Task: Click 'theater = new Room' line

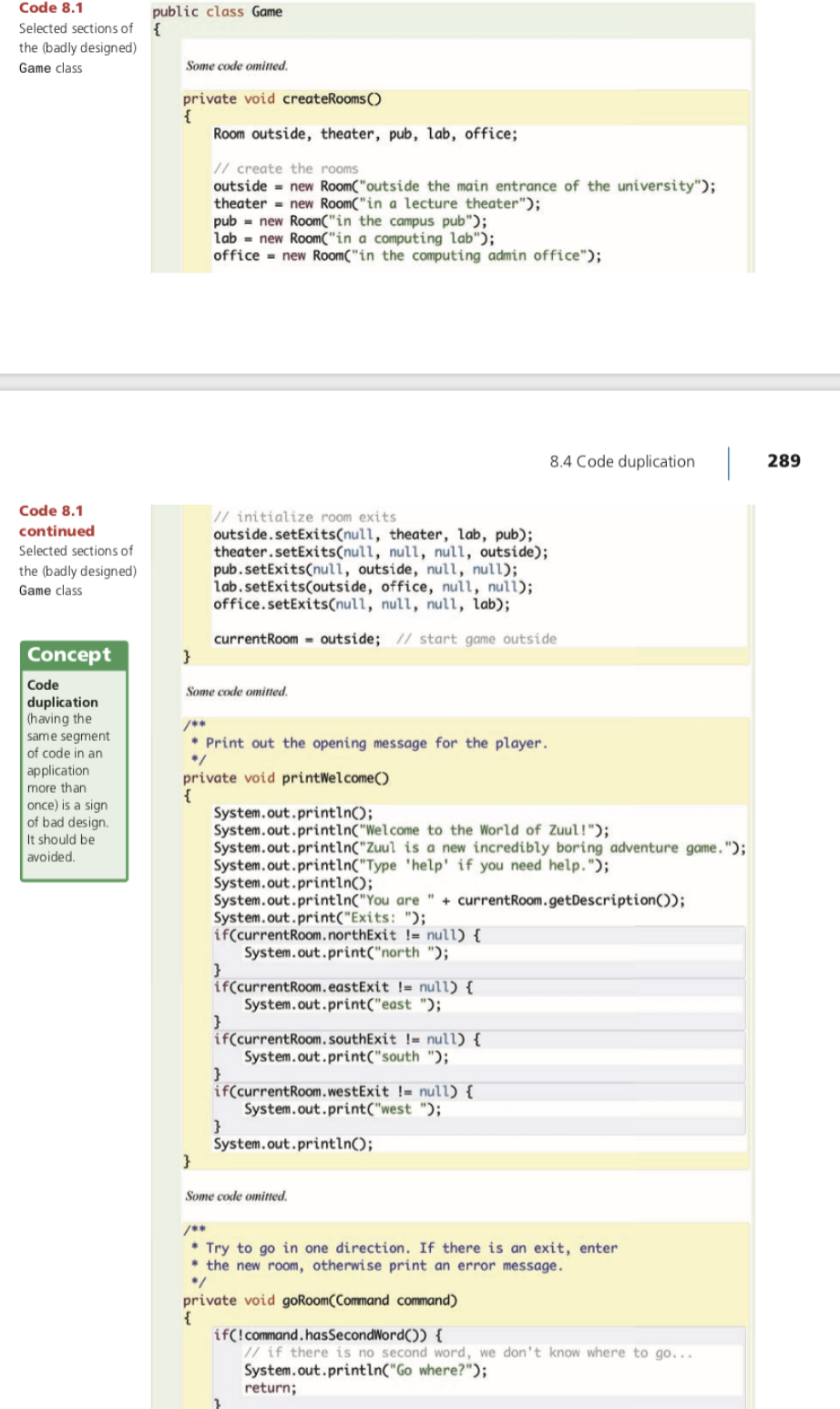Action: 377,203
